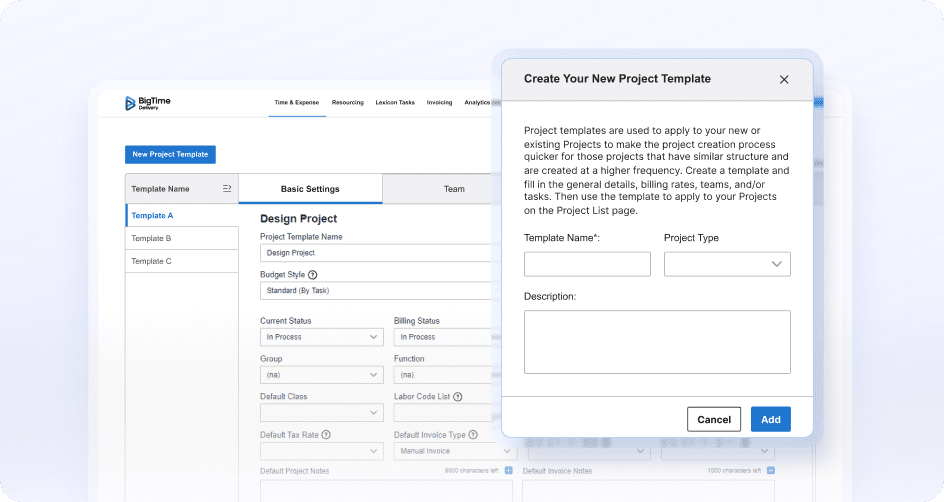Expand the Default Class dropdown
This screenshot has width=944, height=502.
321,412
